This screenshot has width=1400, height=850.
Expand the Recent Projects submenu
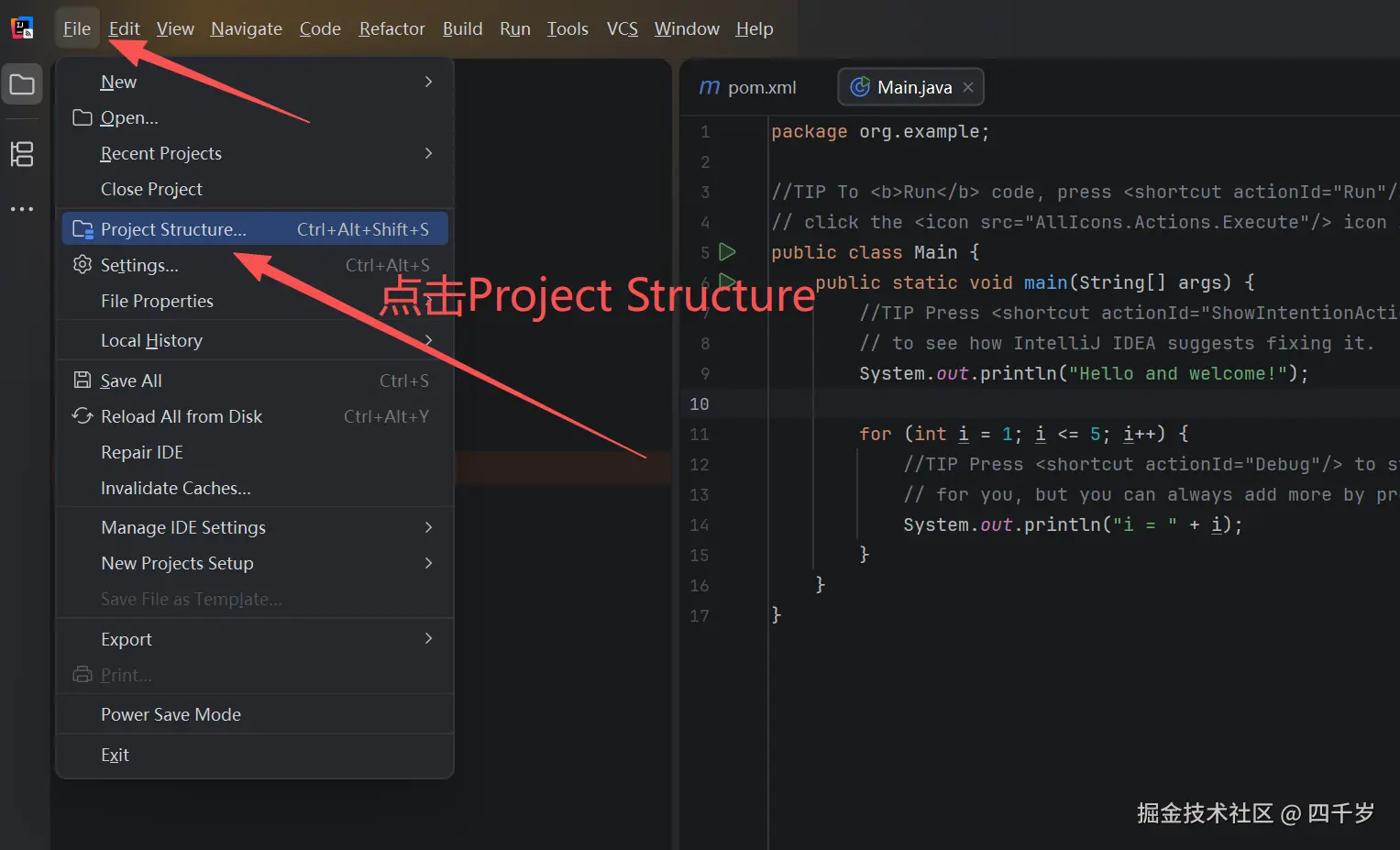[x=160, y=153]
